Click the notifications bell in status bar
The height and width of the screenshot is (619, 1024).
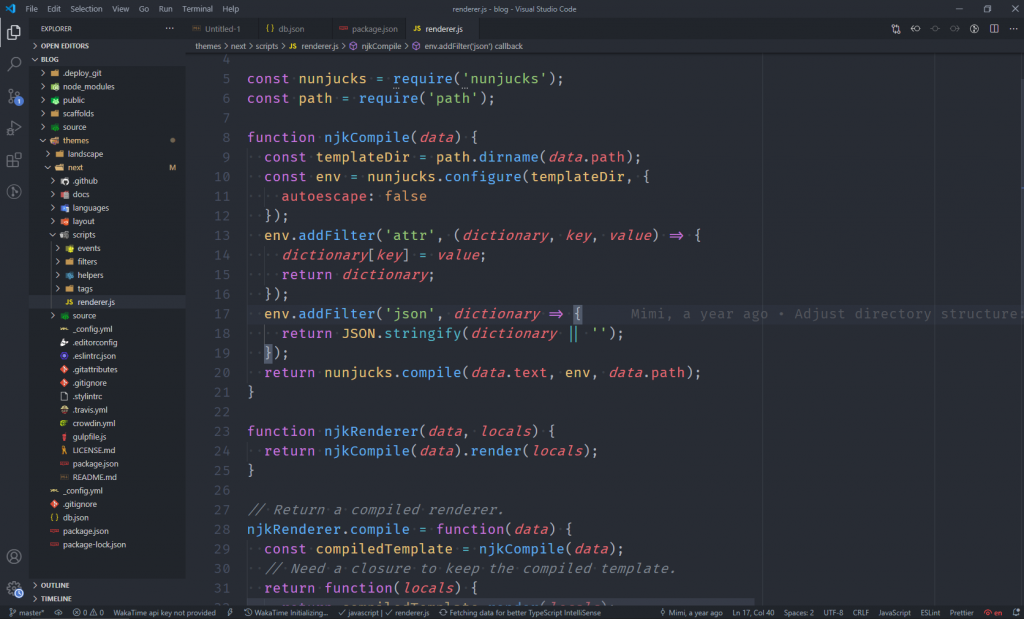pyautogui.click(x=1016, y=612)
